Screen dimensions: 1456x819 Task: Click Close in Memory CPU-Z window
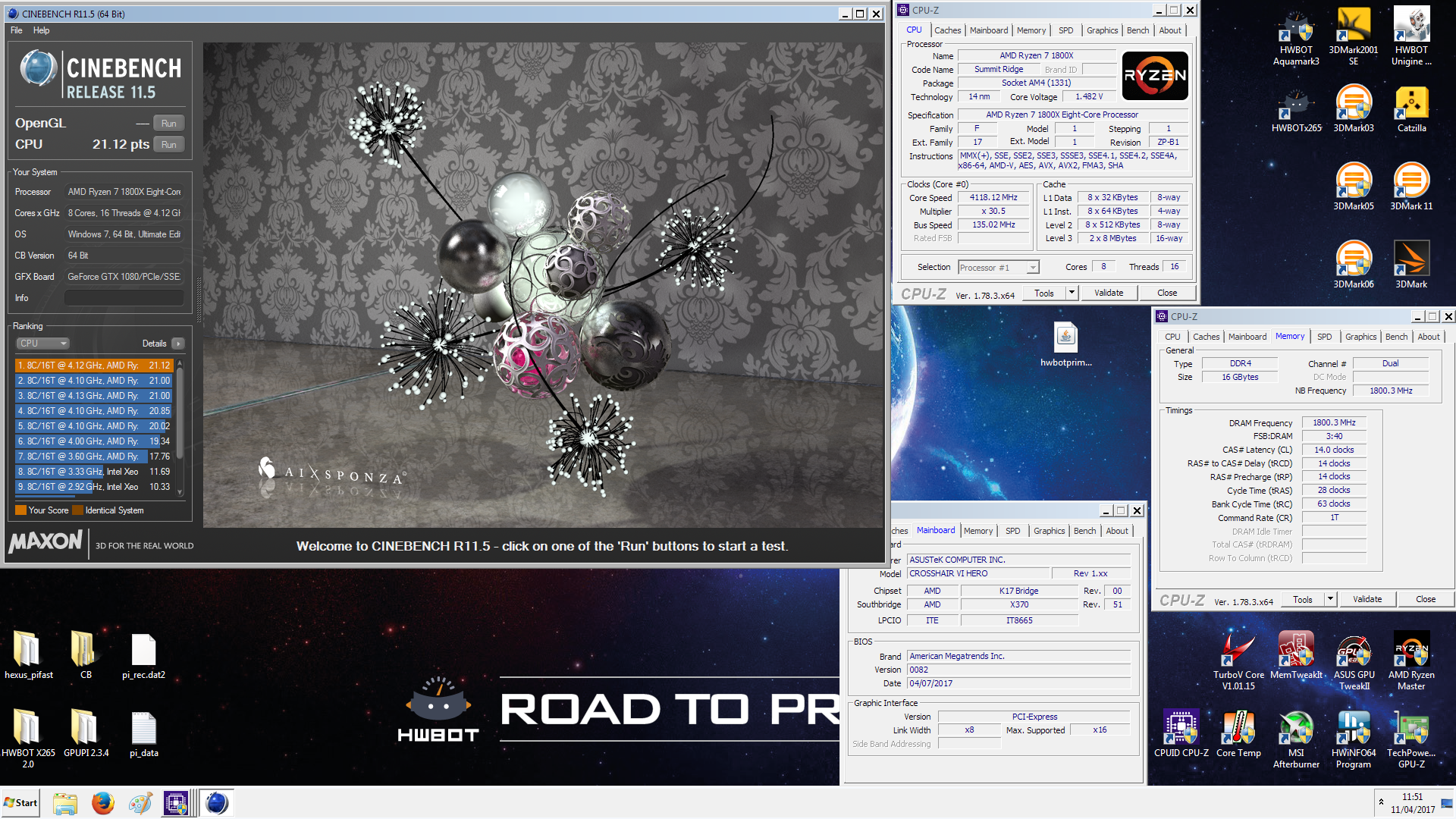coord(1425,599)
